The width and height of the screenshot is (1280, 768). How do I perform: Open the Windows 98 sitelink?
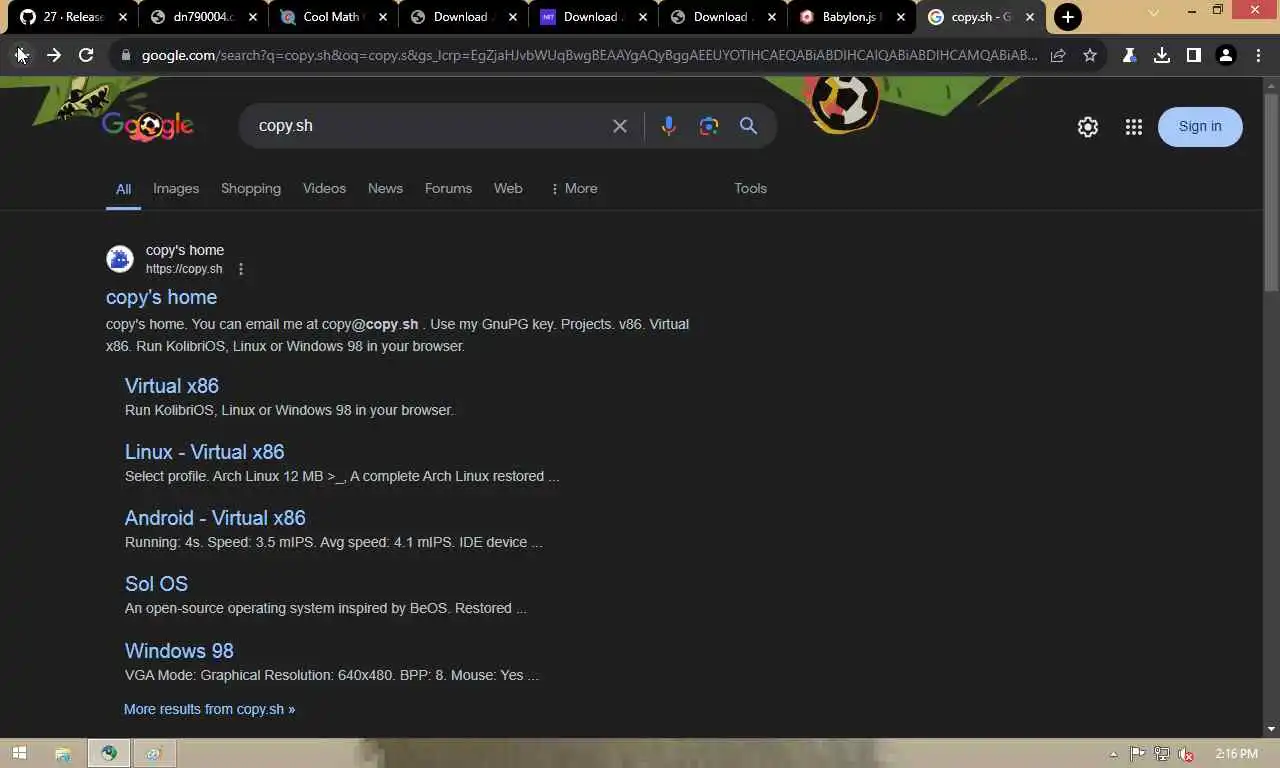179,651
